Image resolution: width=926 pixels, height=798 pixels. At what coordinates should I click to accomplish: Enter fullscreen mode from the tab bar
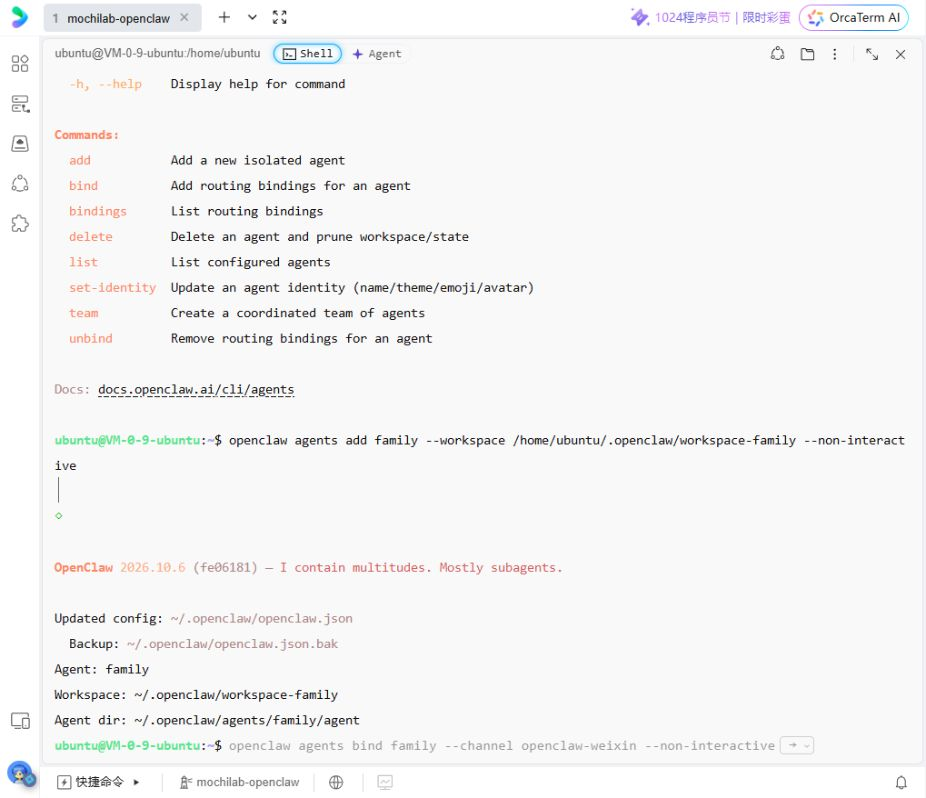point(279,17)
